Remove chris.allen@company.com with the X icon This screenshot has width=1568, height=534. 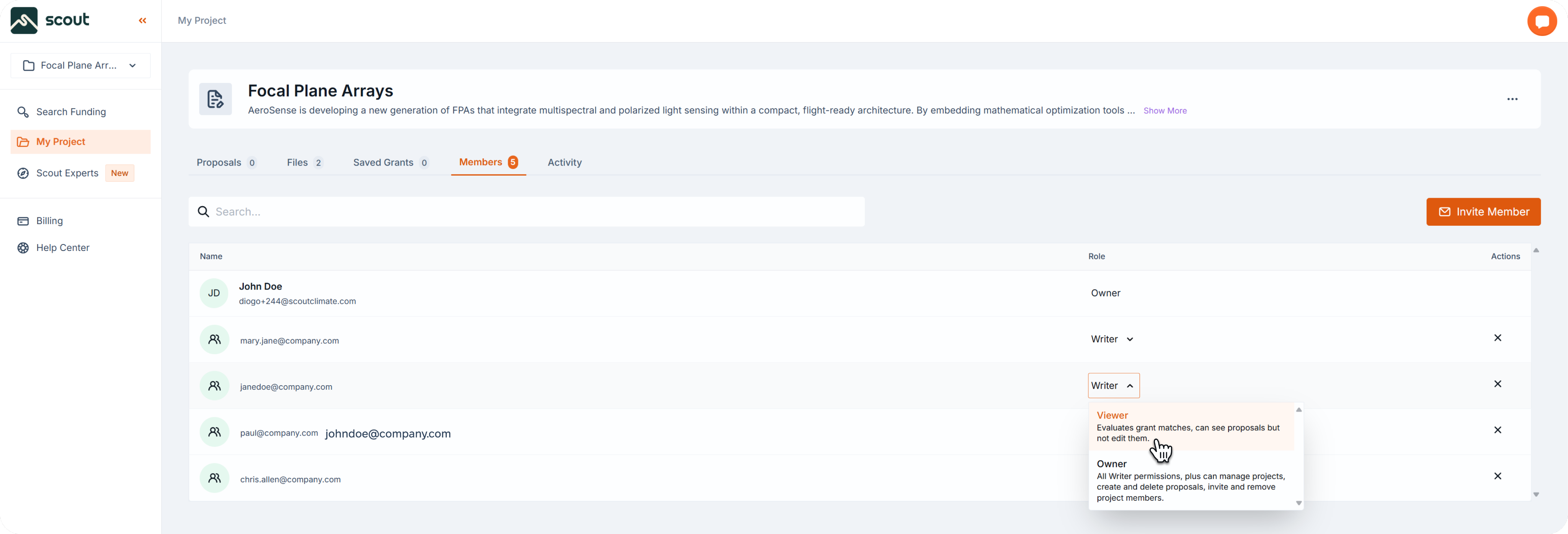coord(1498,476)
